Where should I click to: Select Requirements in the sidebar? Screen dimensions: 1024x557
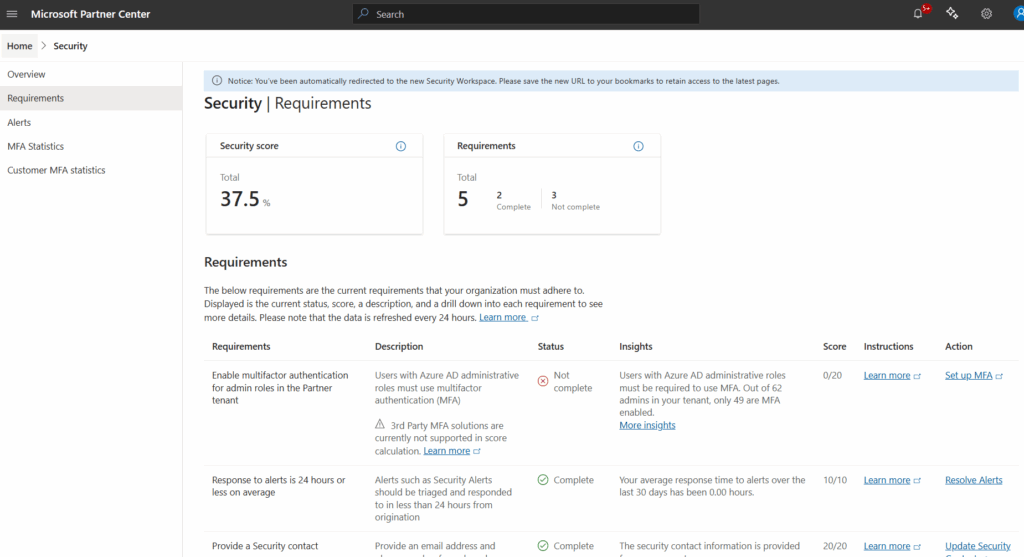[91, 98]
